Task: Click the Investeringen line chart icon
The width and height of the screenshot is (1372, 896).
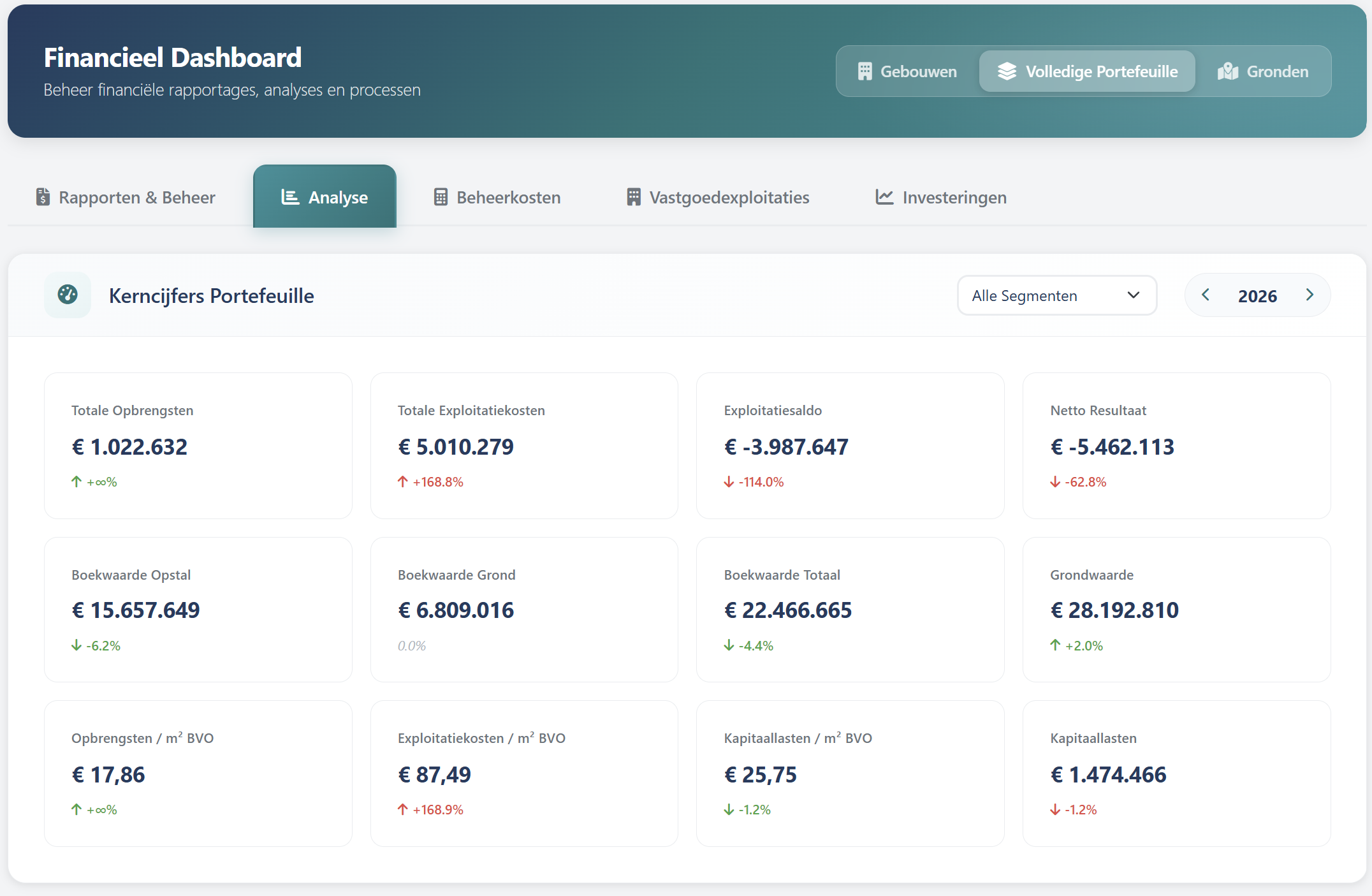Action: [x=884, y=196]
